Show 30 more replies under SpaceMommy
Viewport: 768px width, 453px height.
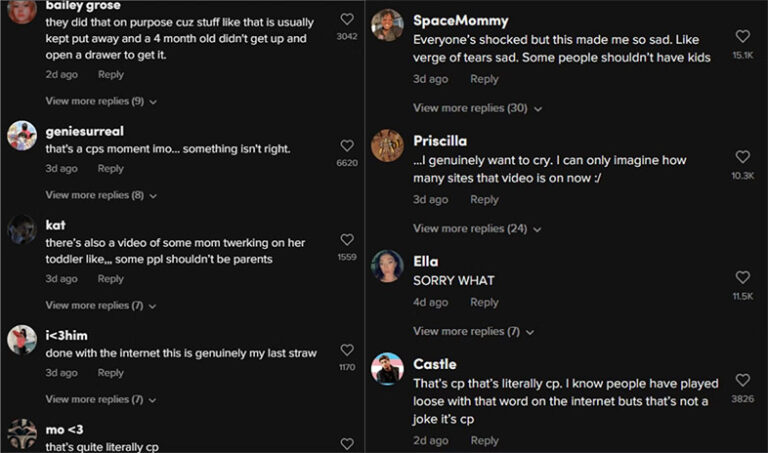click(477, 108)
